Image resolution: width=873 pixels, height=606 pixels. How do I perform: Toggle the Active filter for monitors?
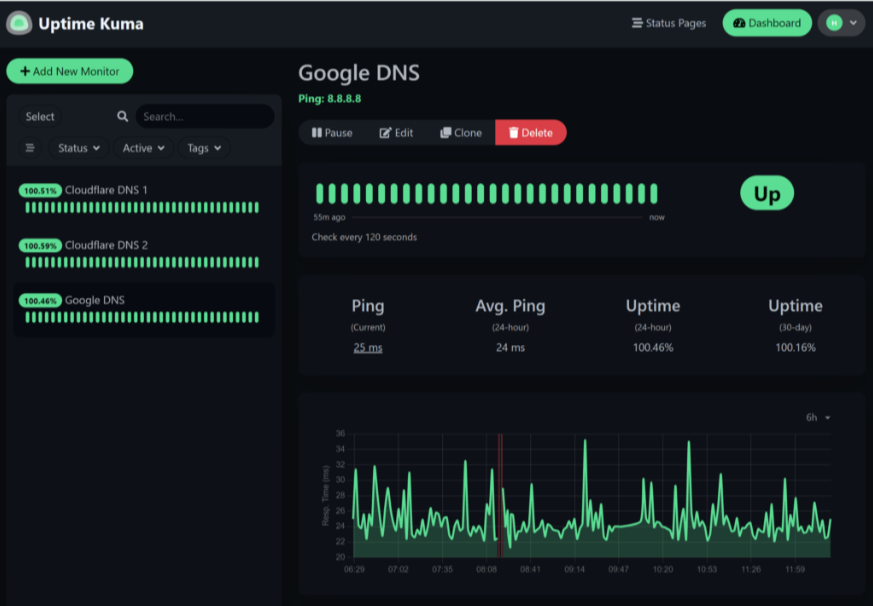click(x=142, y=148)
